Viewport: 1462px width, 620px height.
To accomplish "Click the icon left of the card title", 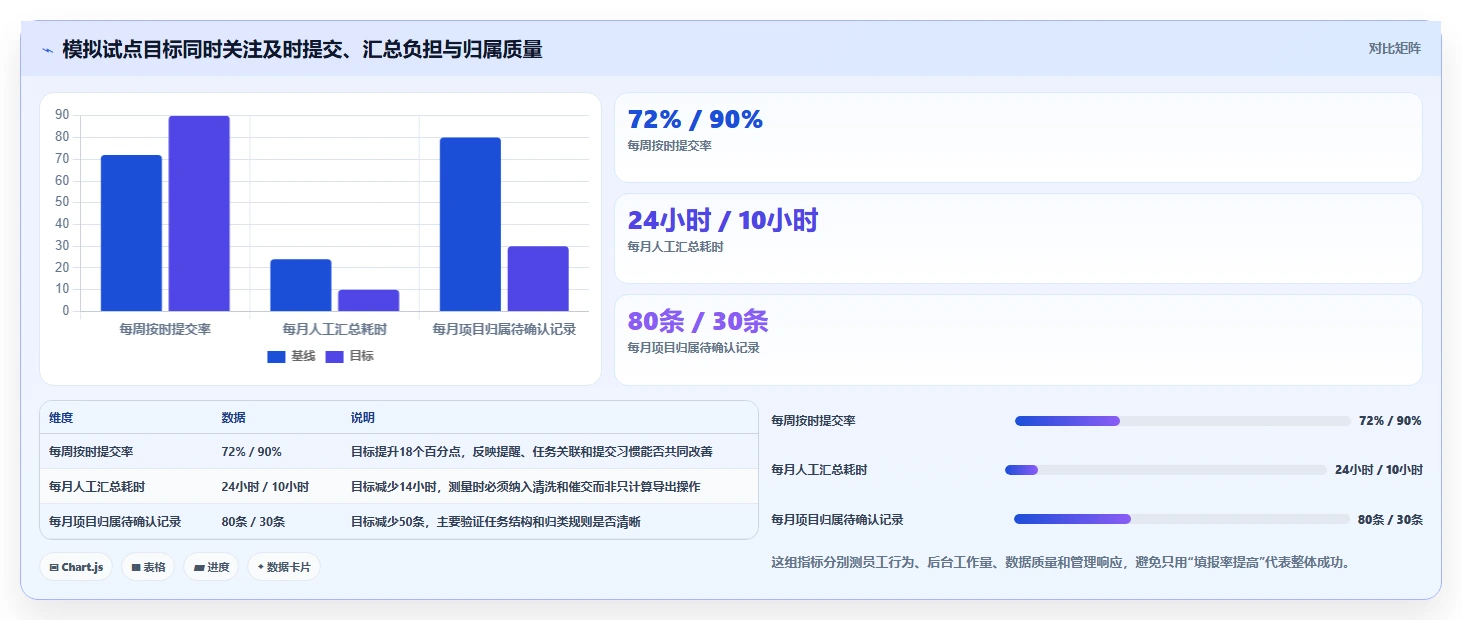I will pyautogui.click(x=47, y=50).
